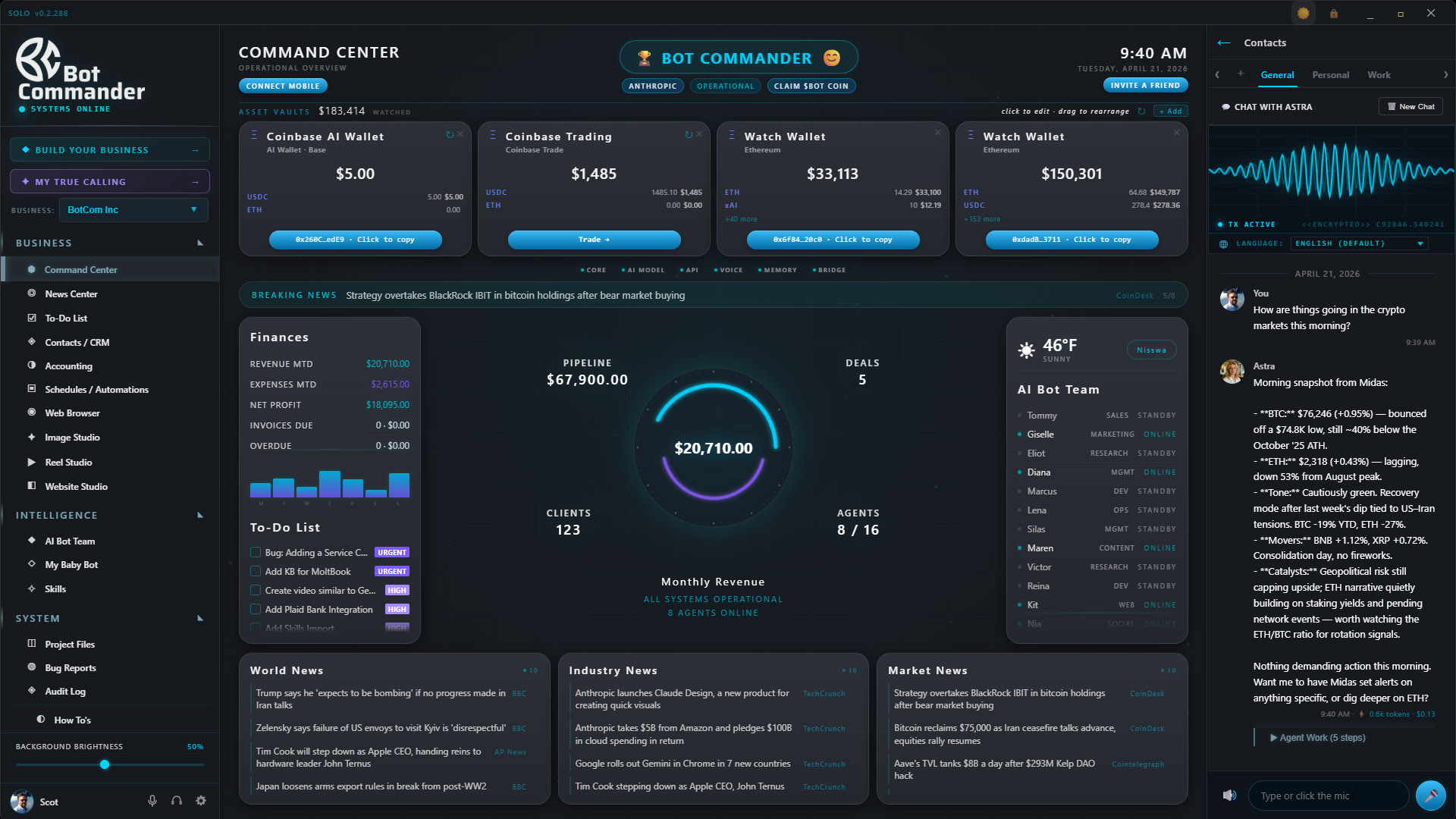Open My Baby Bot icon
Viewport: 1456px width, 819px height.
[31, 563]
